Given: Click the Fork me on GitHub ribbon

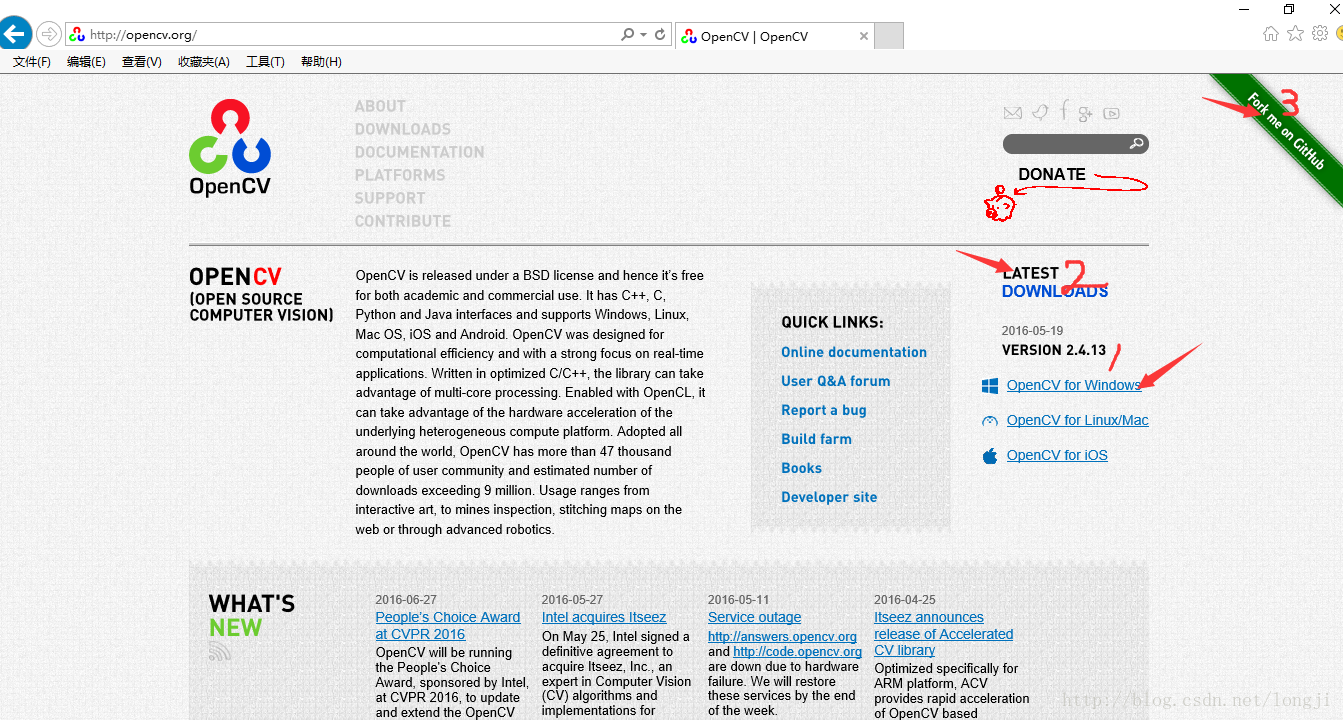Looking at the screenshot, I should (x=1284, y=131).
